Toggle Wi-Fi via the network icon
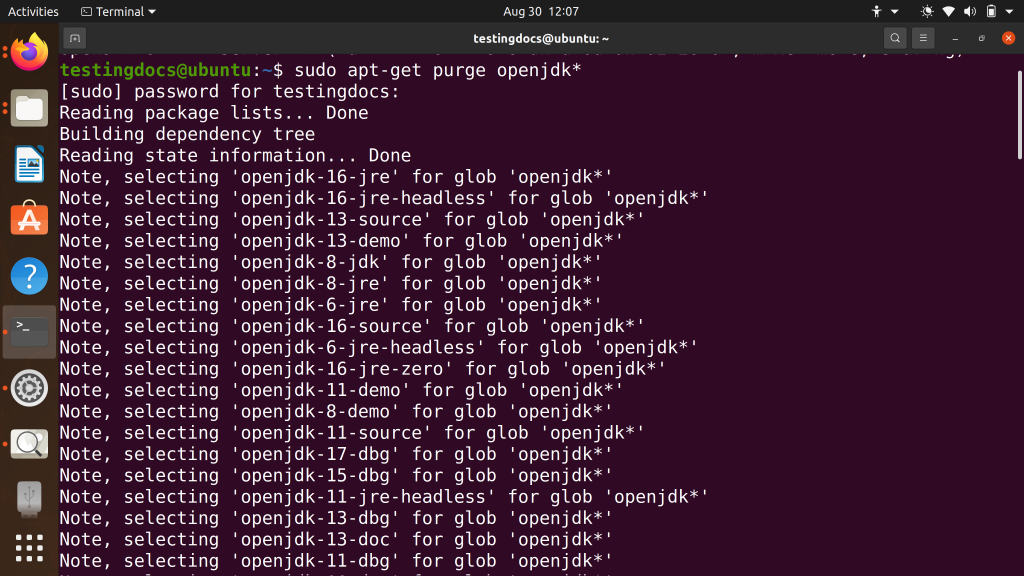The height and width of the screenshot is (576, 1024). pos(947,11)
